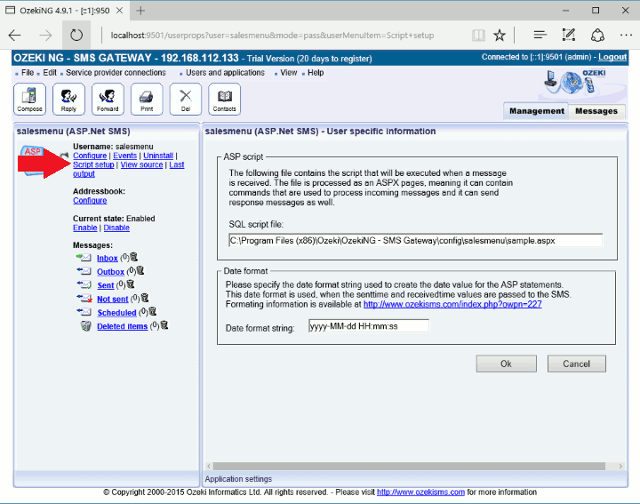Image resolution: width=640 pixels, height=504 pixels.
Task: Open Service provider connections menu
Action: pos(116,73)
